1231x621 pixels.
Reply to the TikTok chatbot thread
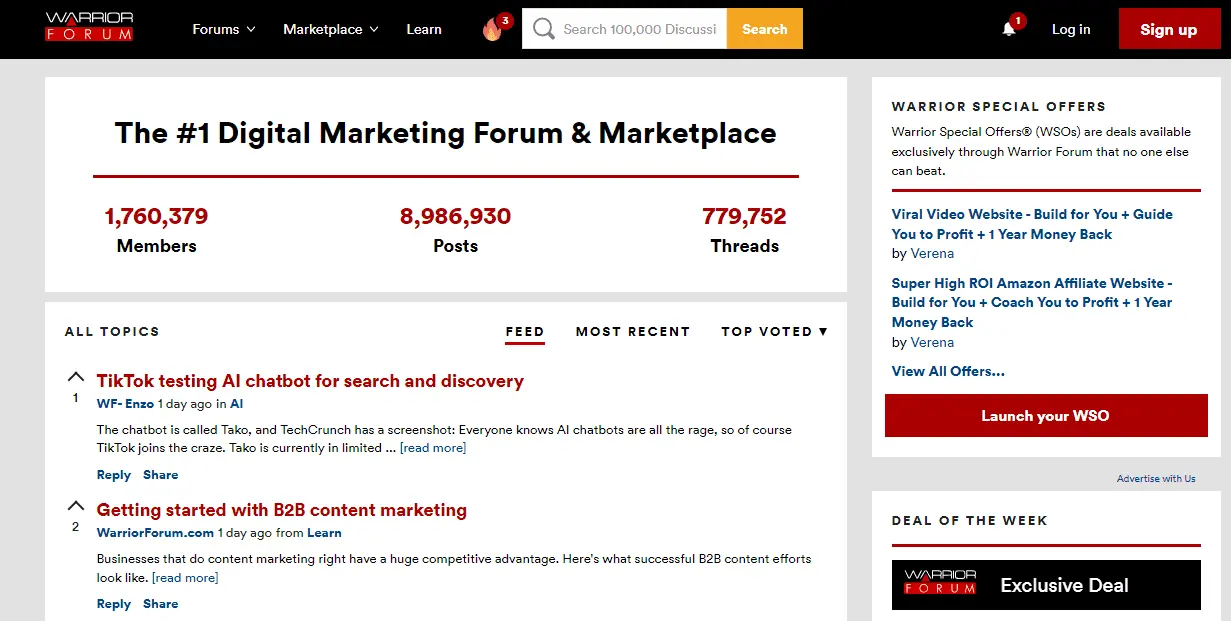click(114, 475)
